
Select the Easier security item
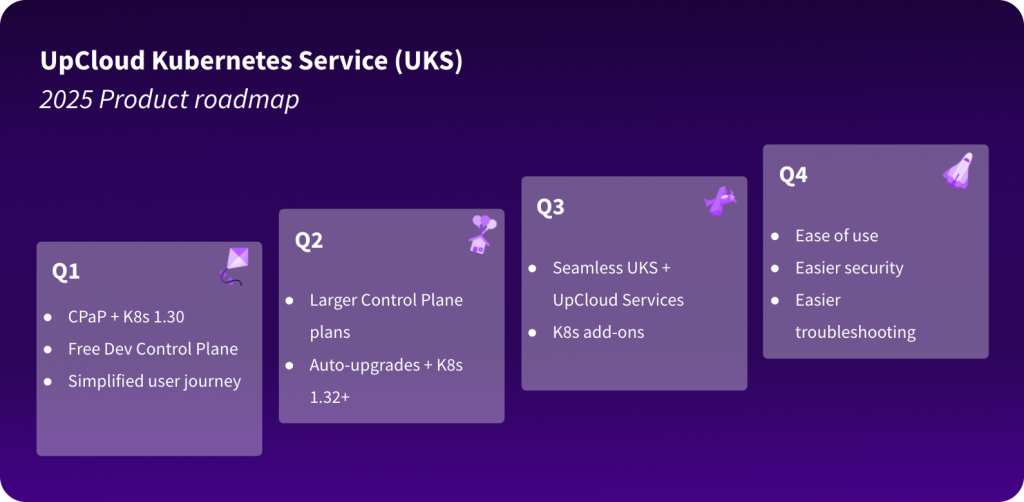click(x=849, y=268)
